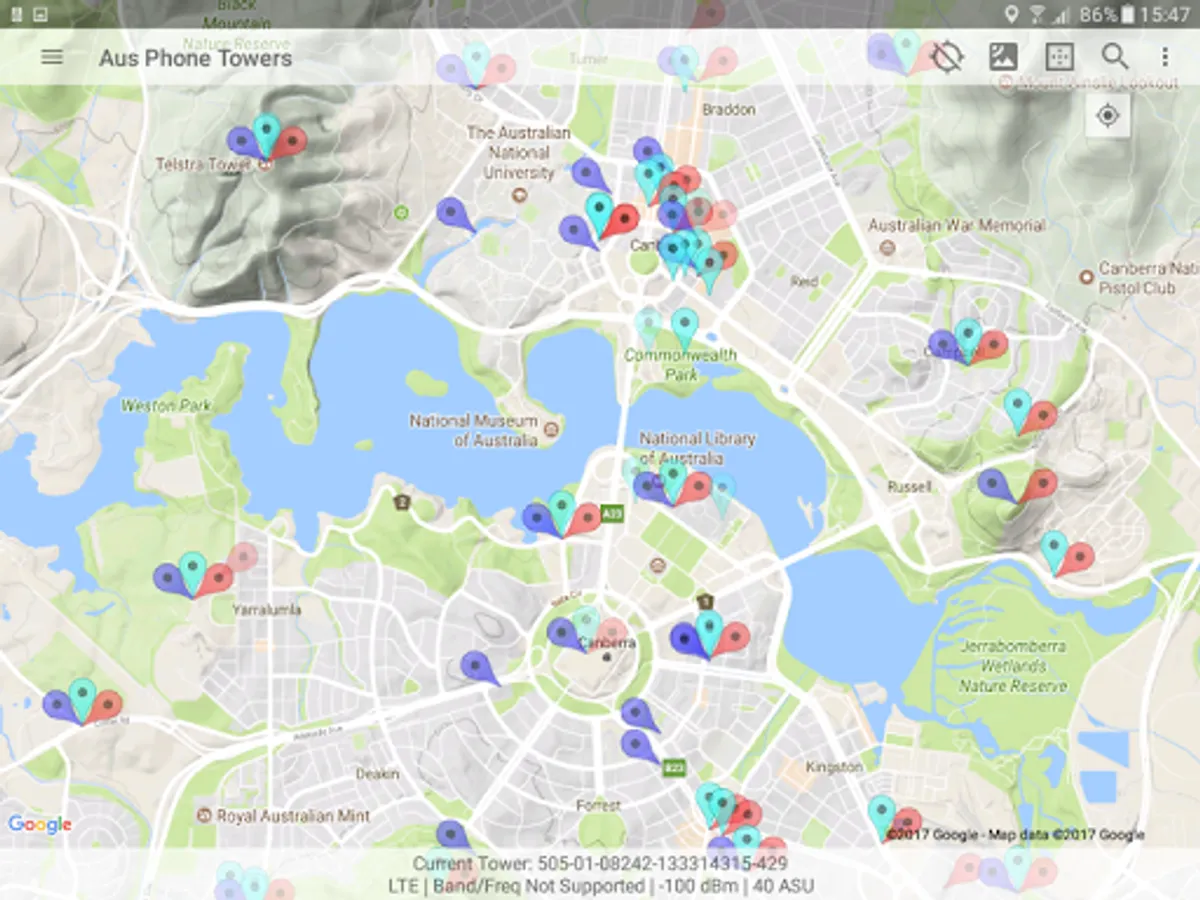
Task: Open the map type picture icon
Action: (1003, 57)
